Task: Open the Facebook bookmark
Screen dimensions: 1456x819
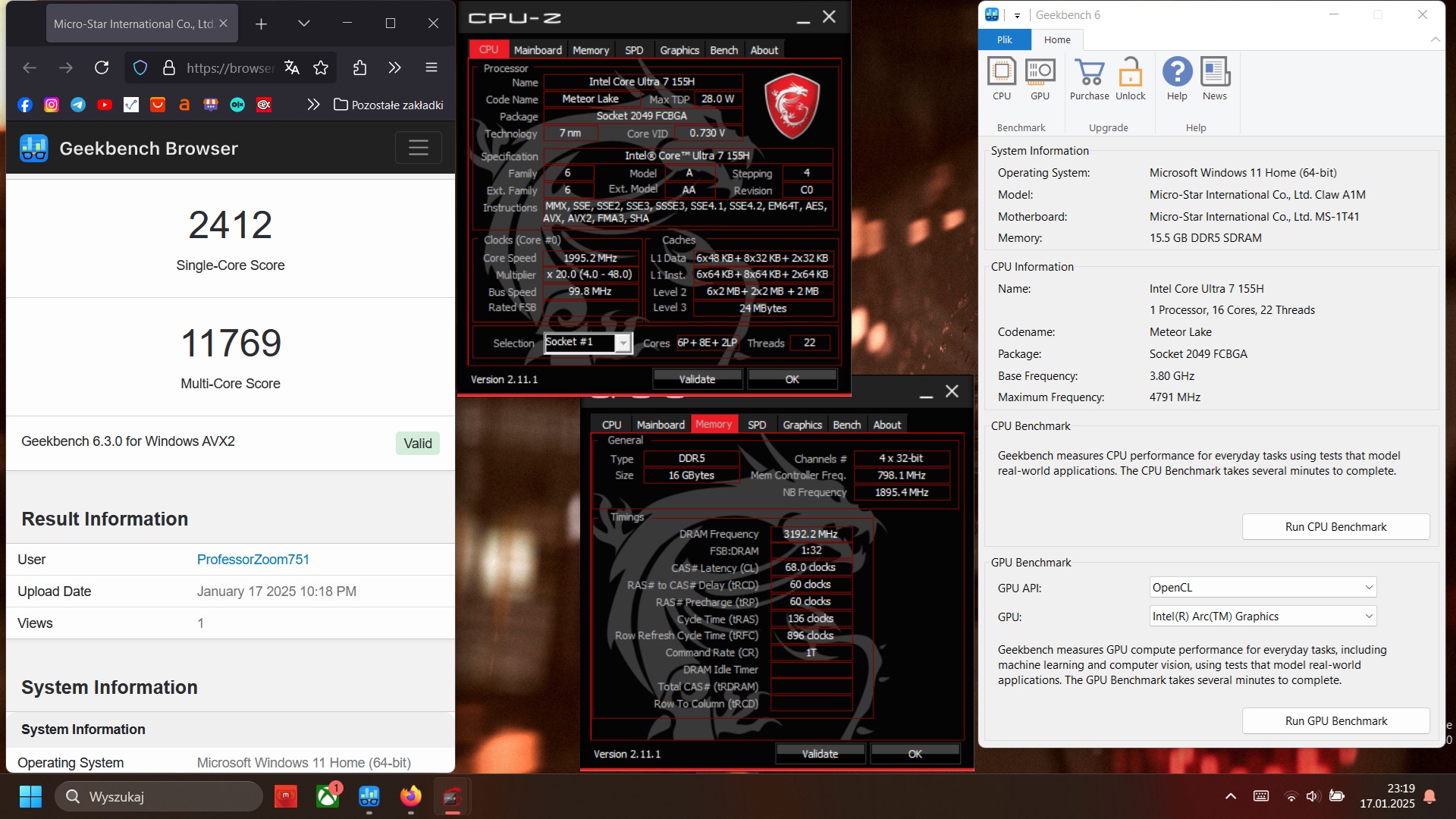Action: point(25,105)
